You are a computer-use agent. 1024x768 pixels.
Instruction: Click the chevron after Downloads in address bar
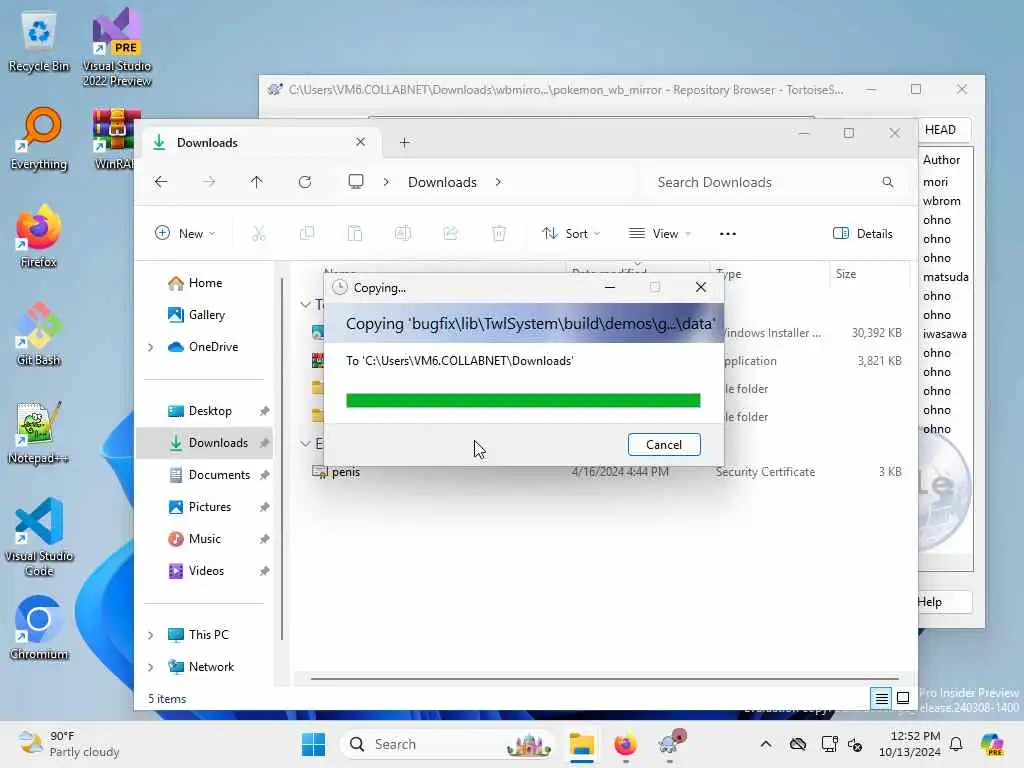(x=498, y=182)
